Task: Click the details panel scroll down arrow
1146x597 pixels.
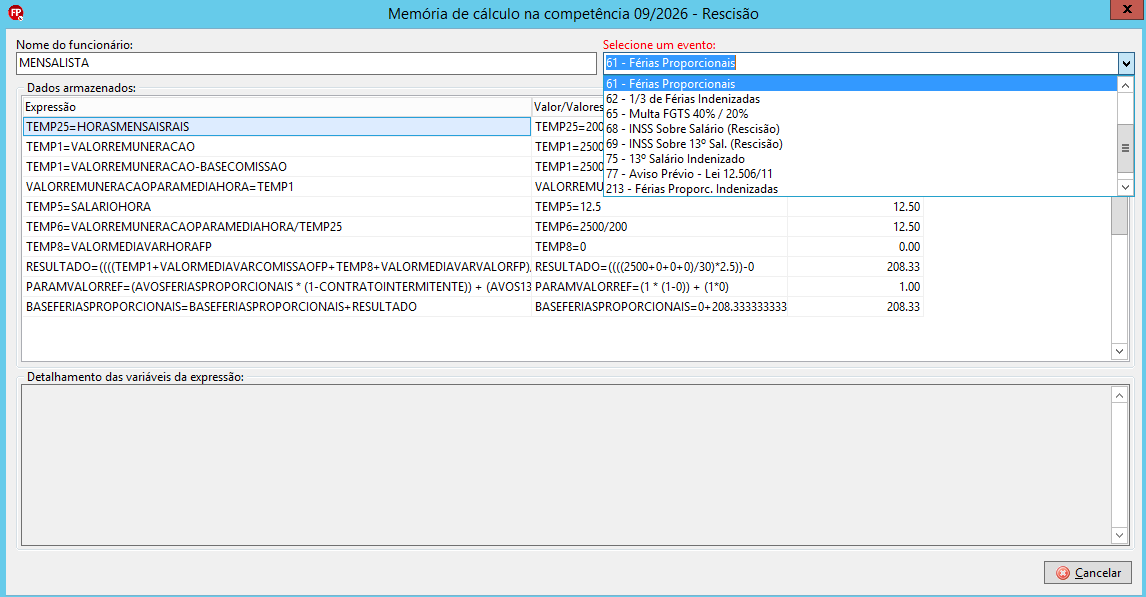Action: pyautogui.click(x=1119, y=536)
